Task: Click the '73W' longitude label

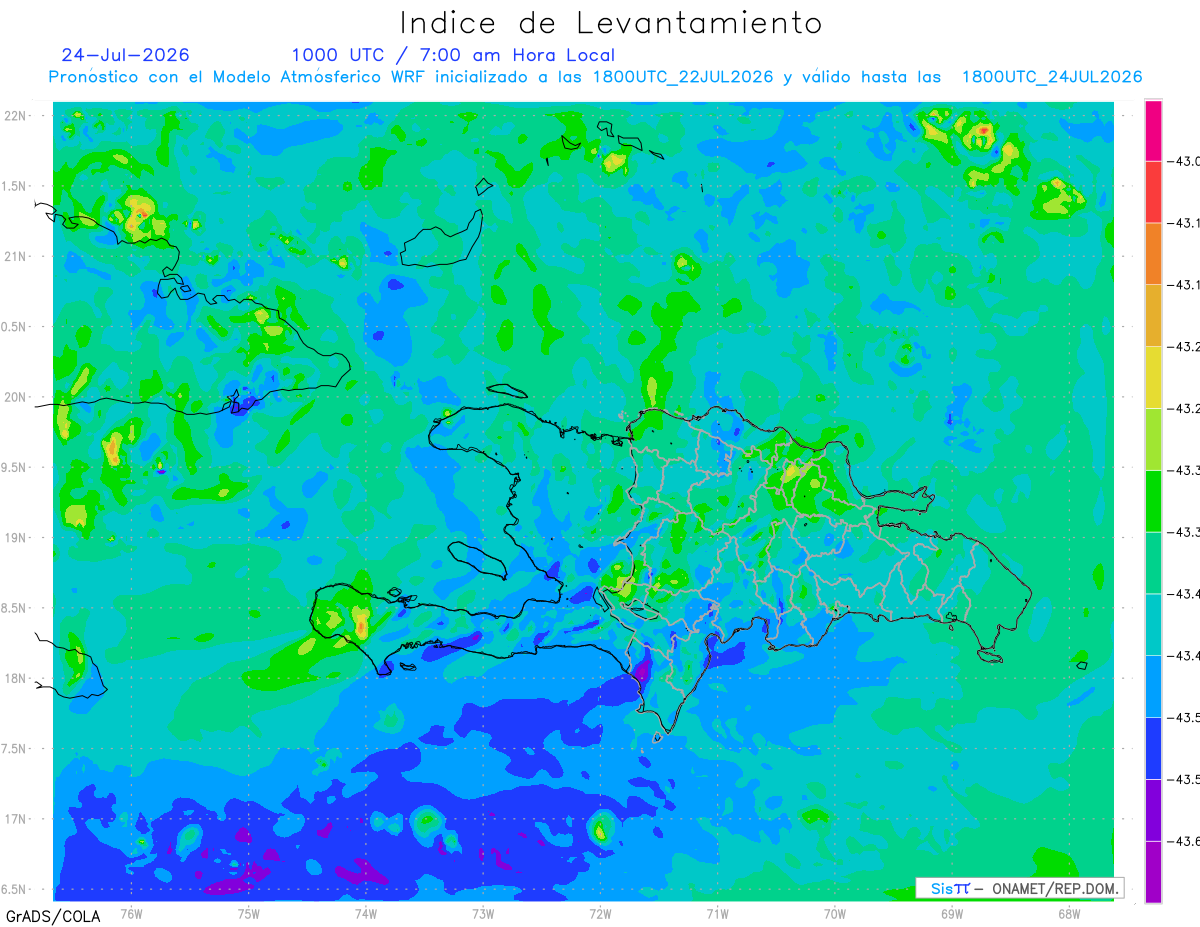Action: 483,913
